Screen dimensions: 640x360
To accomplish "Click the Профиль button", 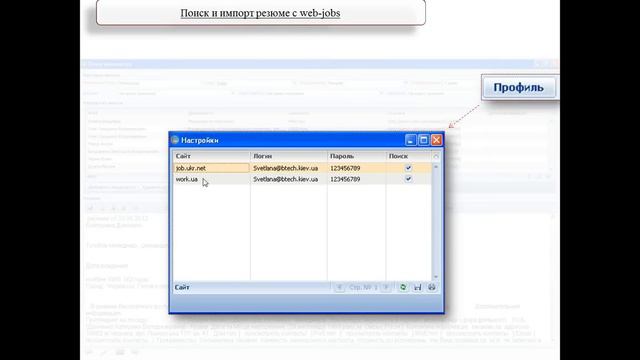I will click(x=519, y=87).
